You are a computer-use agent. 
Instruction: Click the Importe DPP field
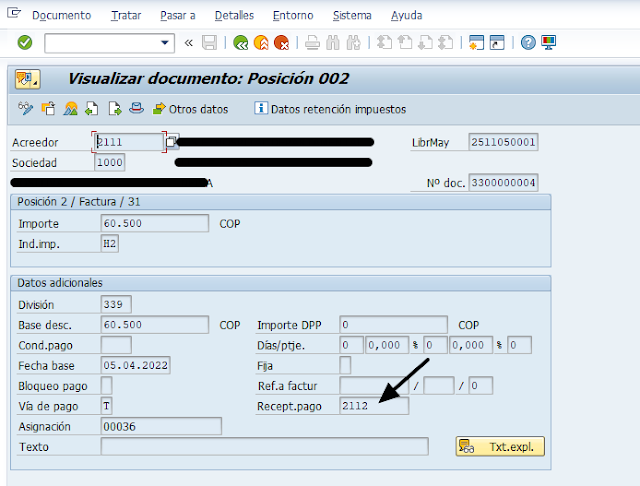[393, 325]
